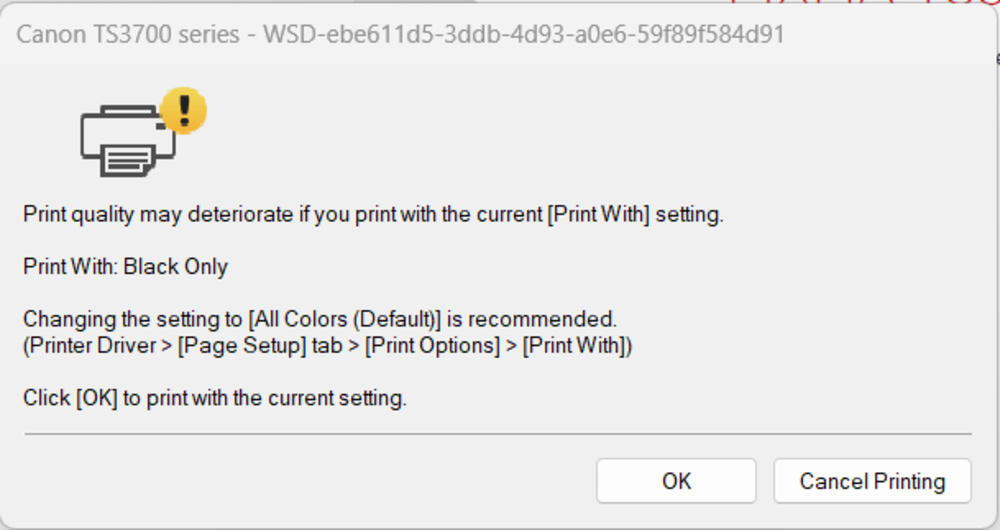Viewport: 1000px width, 530px height.
Task: Click the Cancel Printing button
Action: point(872,481)
